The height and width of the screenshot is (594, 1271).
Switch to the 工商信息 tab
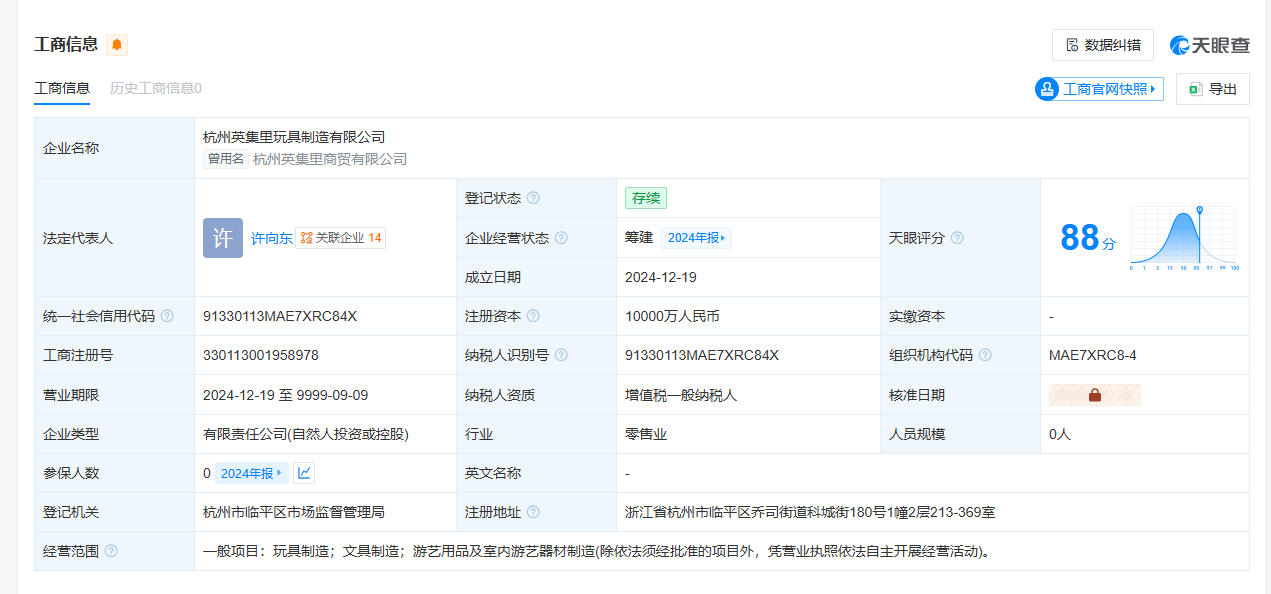pyautogui.click(x=62, y=88)
